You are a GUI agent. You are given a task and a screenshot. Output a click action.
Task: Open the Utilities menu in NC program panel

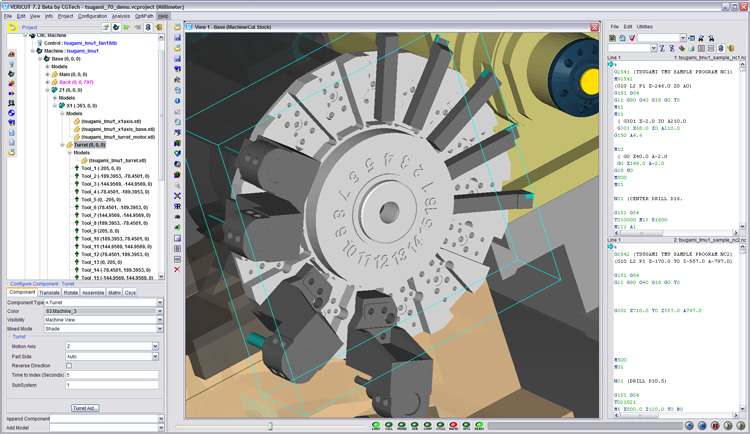tap(645, 26)
